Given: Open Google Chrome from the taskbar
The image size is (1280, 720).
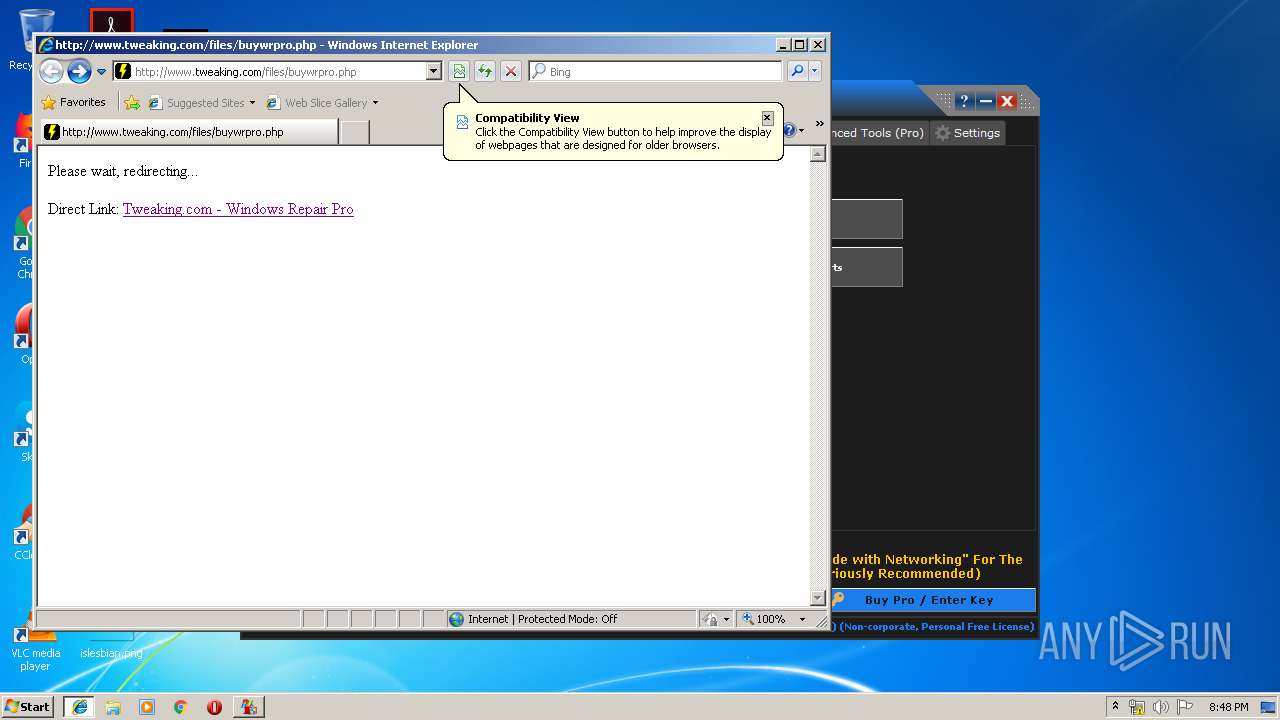Looking at the screenshot, I should pos(181,707).
